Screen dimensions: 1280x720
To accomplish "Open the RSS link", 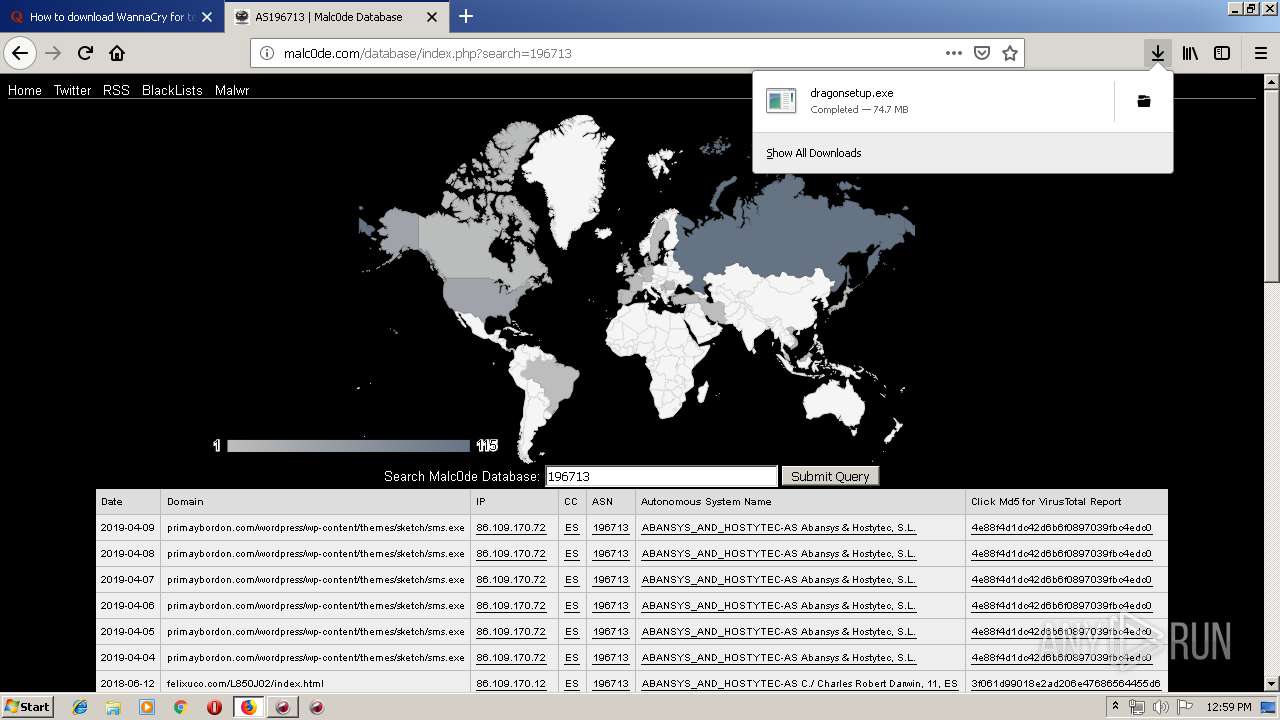I will tap(116, 90).
